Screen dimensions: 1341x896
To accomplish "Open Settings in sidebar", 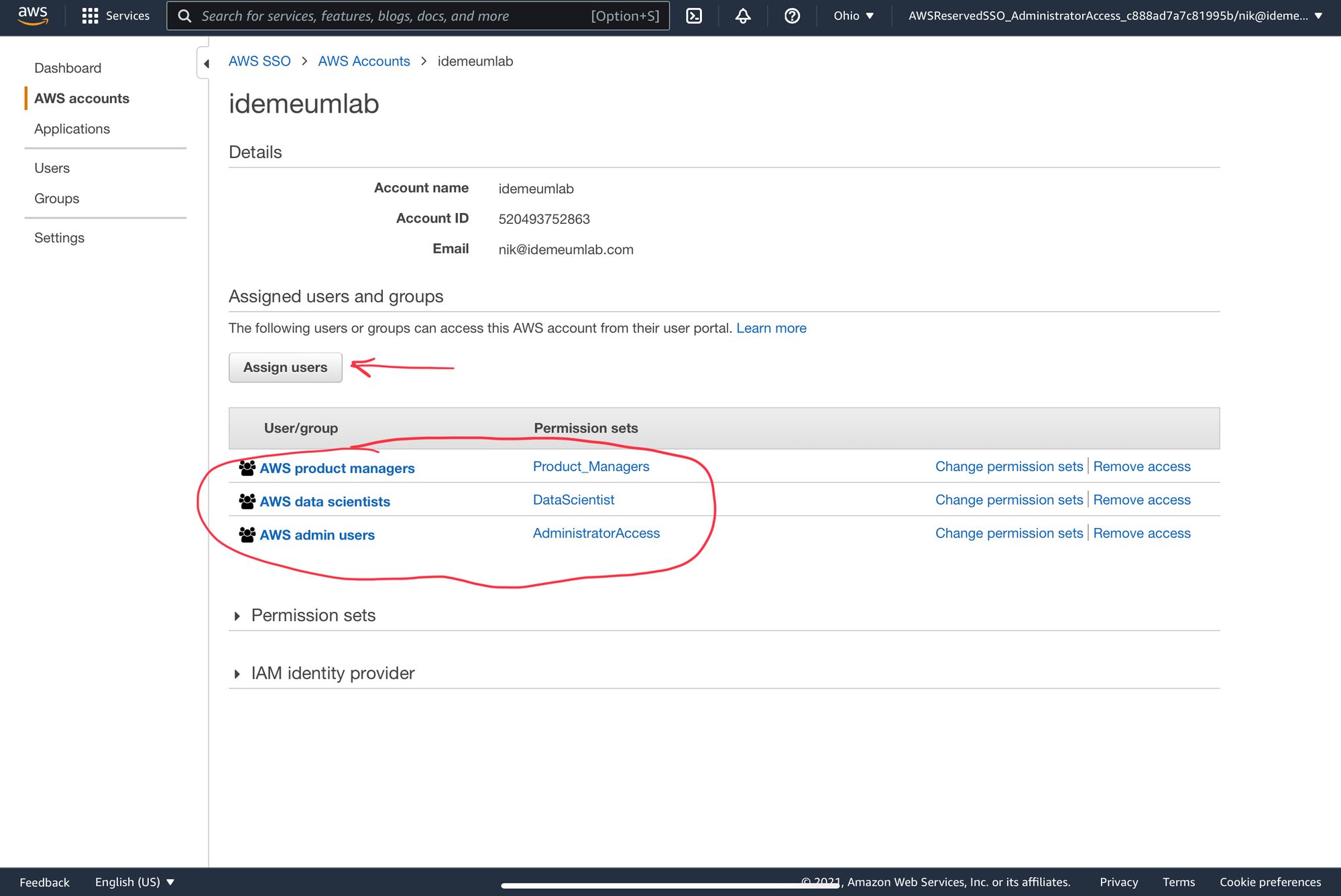I will 59,238.
